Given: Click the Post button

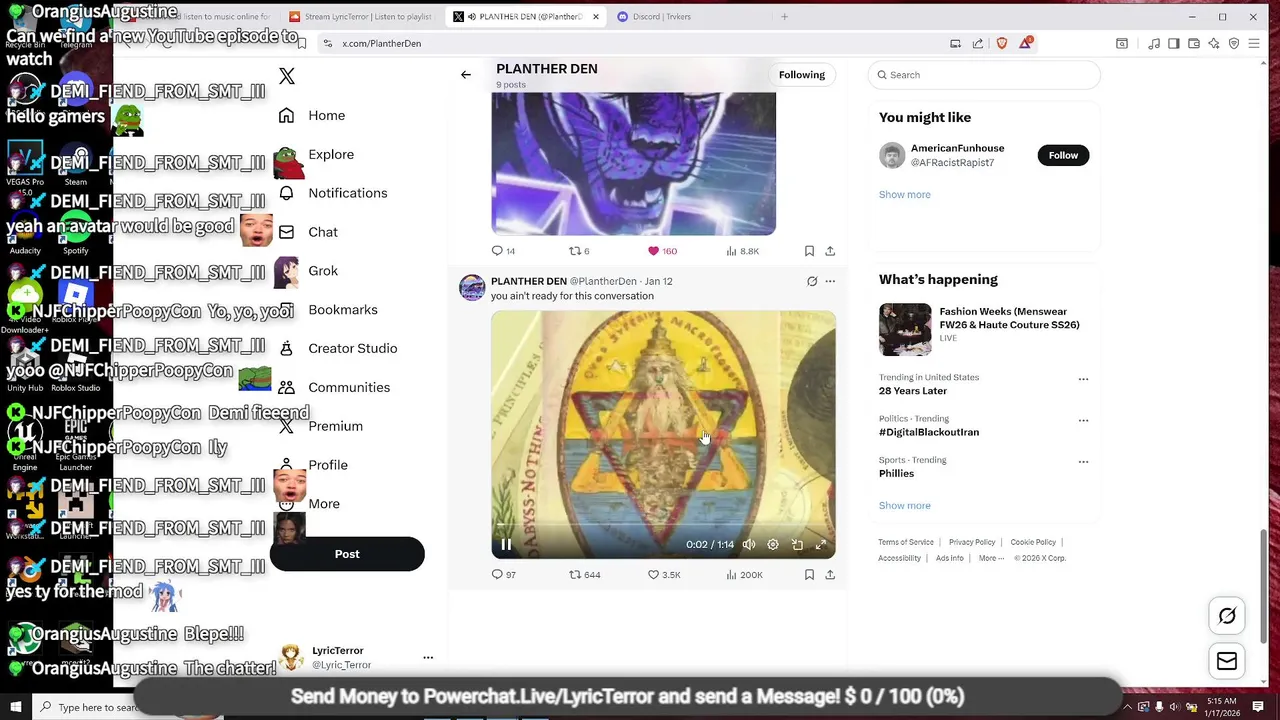Looking at the screenshot, I should (347, 554).
